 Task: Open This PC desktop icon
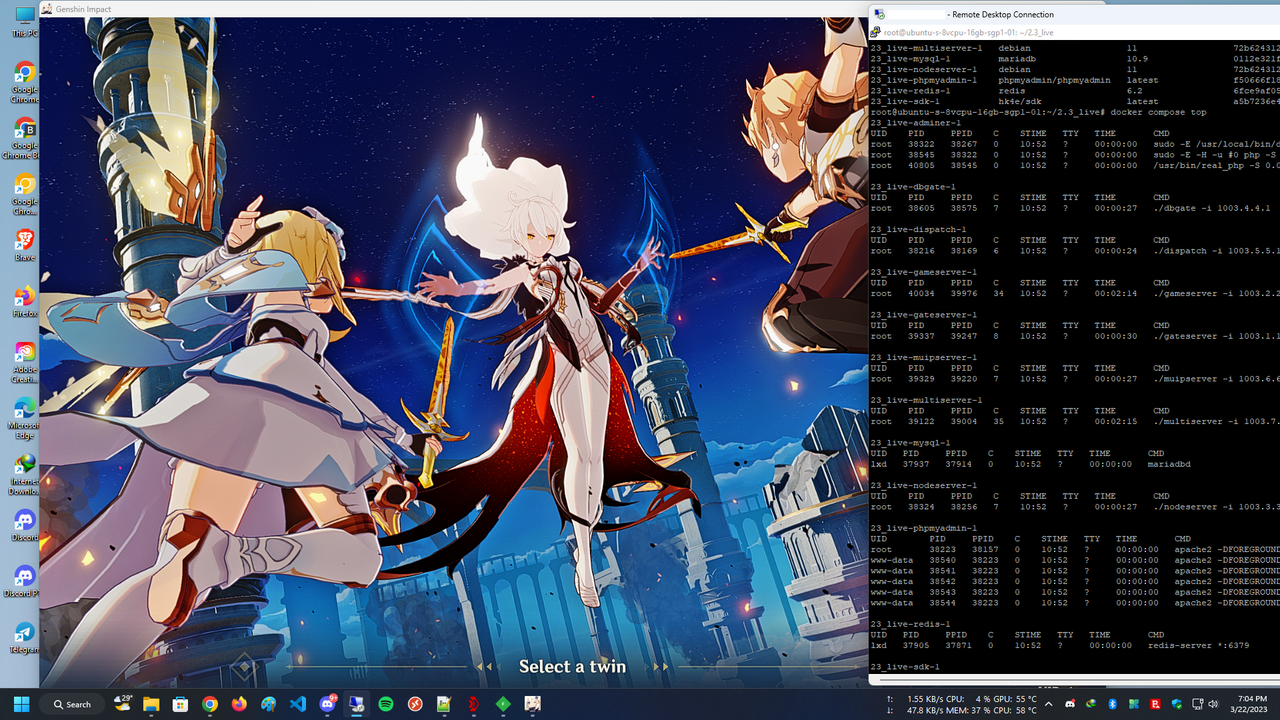click(x=24, y=22)
